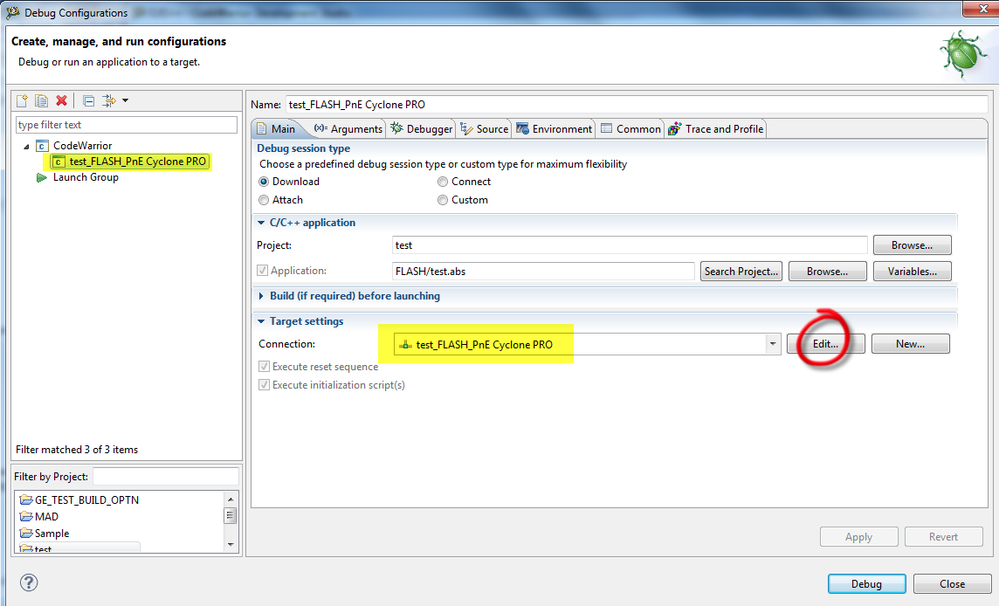Delete selected launch configuration with red X
The image size is (999, 606).
(62, 101)
